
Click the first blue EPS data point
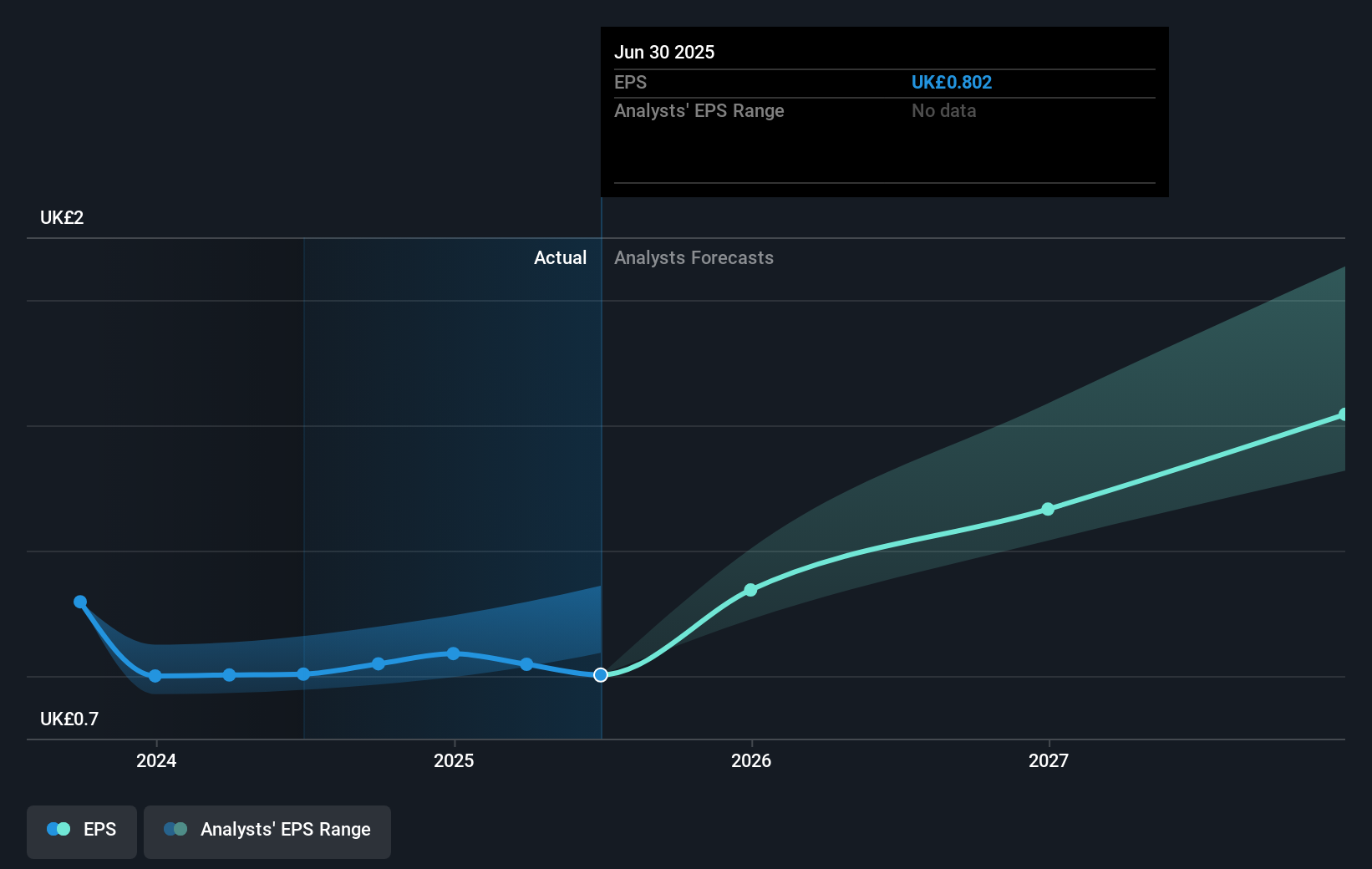point(80,601)
